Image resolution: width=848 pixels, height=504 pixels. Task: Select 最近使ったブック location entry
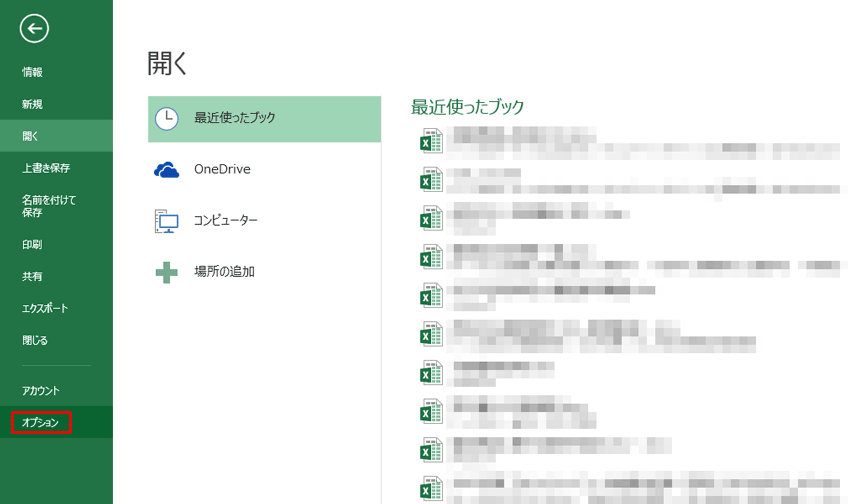[x=264, y=119]
